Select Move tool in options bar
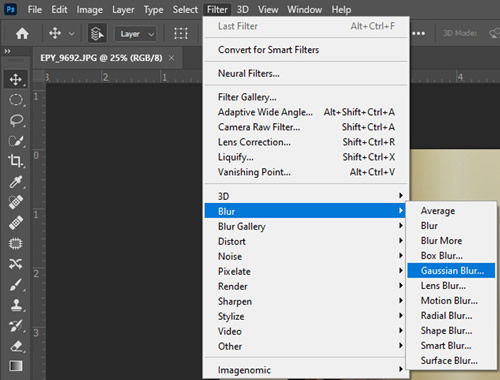The width and height of the screenshot is (500, 380). click(x=55, y=33)
